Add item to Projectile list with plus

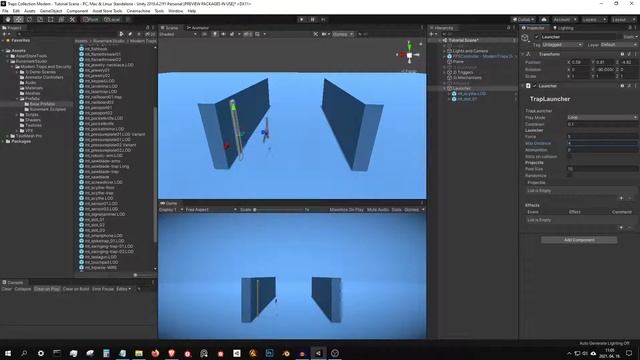621,198
